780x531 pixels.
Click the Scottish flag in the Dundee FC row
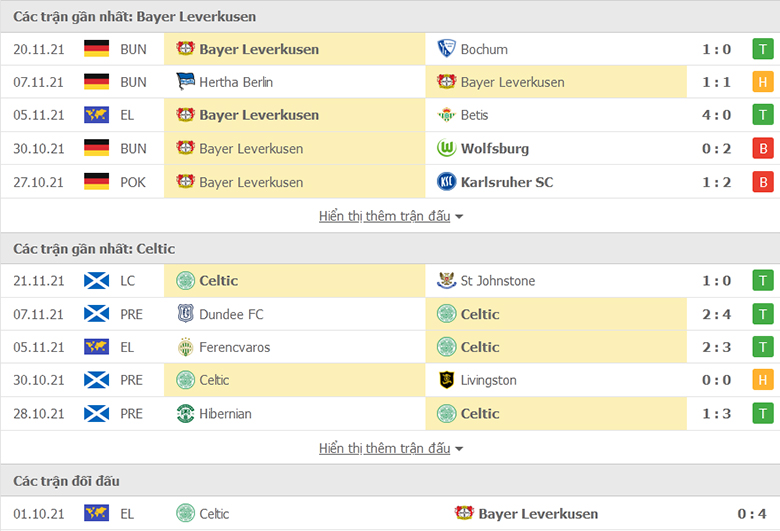pos(97,314)
